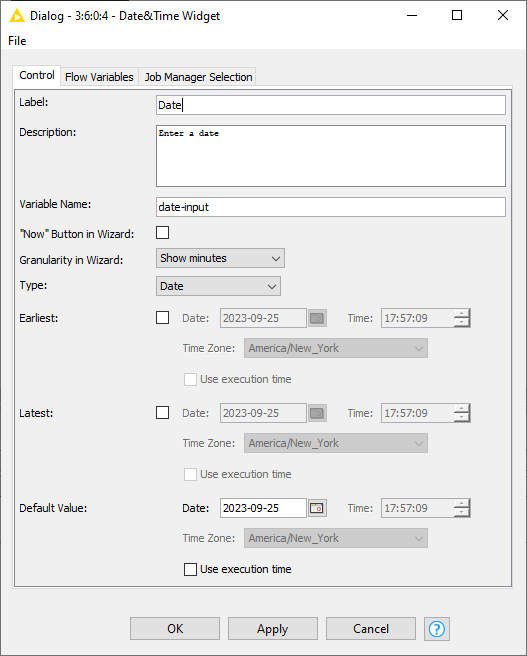Open the Type dropdown showing Date

click(x=218, y=286)
